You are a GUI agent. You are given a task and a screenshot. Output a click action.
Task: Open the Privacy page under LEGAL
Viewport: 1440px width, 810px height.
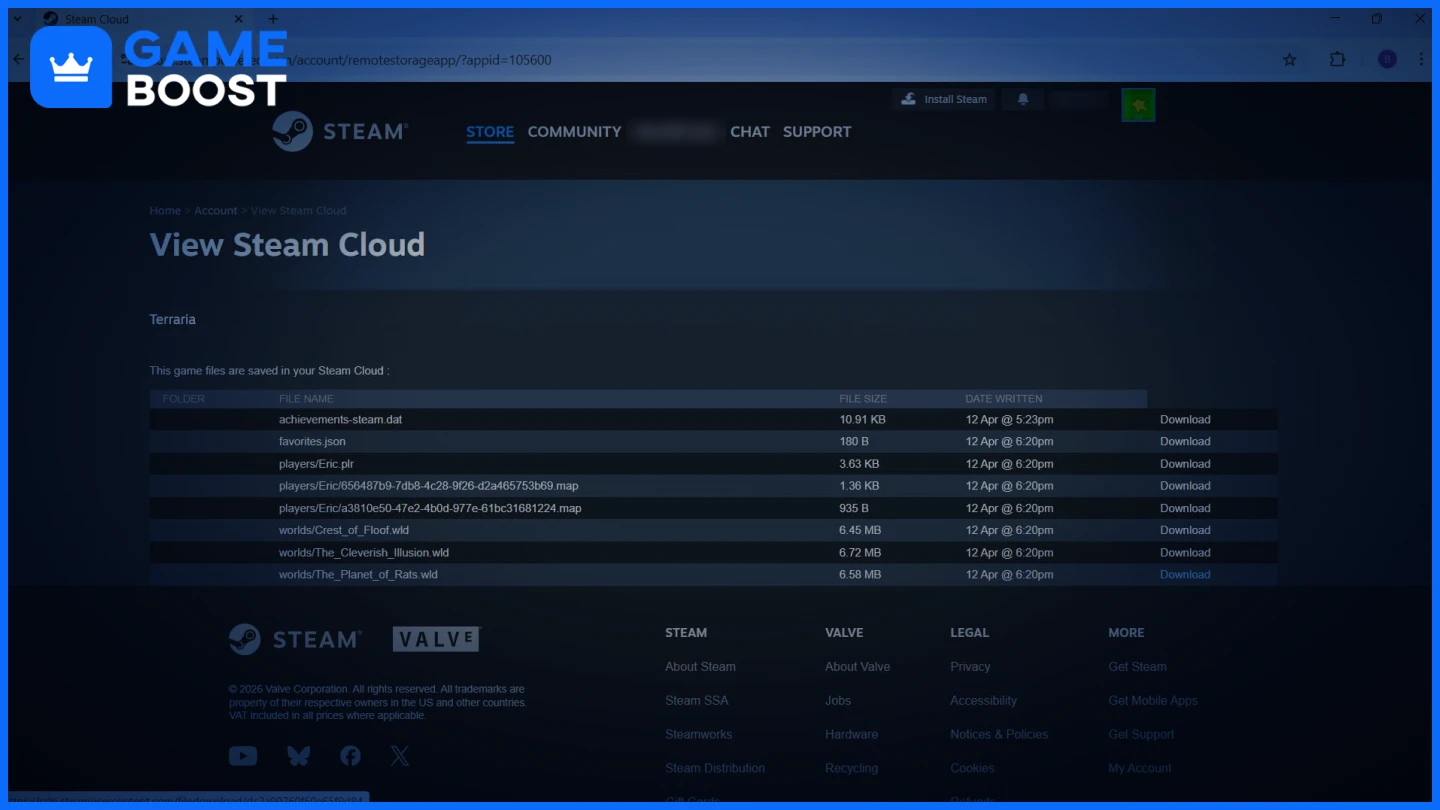point(969,666)
